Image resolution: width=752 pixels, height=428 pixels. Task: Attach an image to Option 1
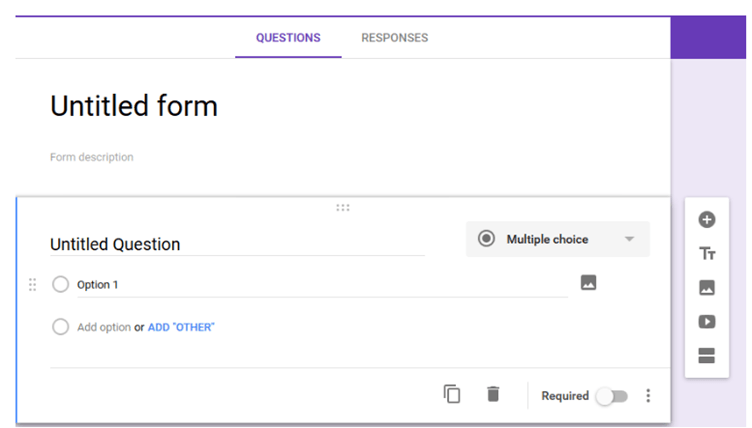point(588,283)
